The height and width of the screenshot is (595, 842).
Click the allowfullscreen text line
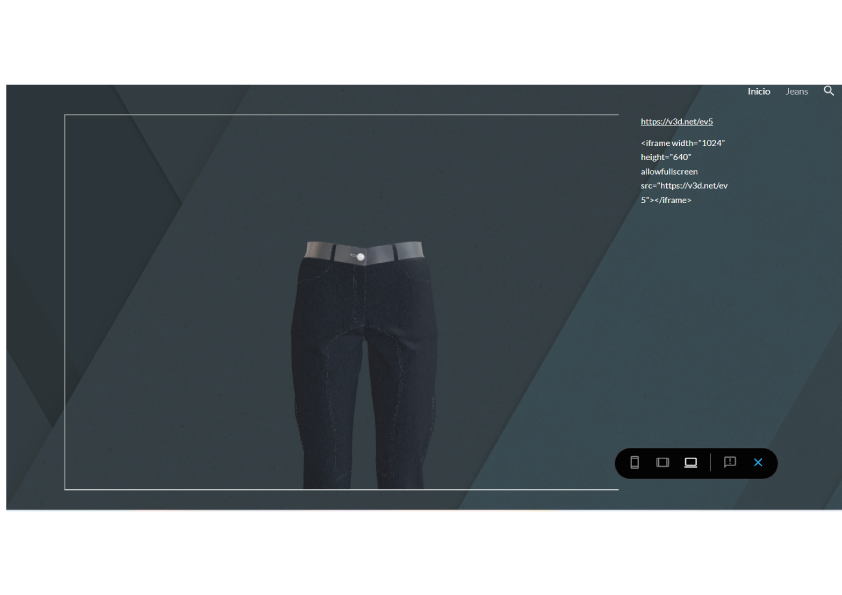pos(669,172)
